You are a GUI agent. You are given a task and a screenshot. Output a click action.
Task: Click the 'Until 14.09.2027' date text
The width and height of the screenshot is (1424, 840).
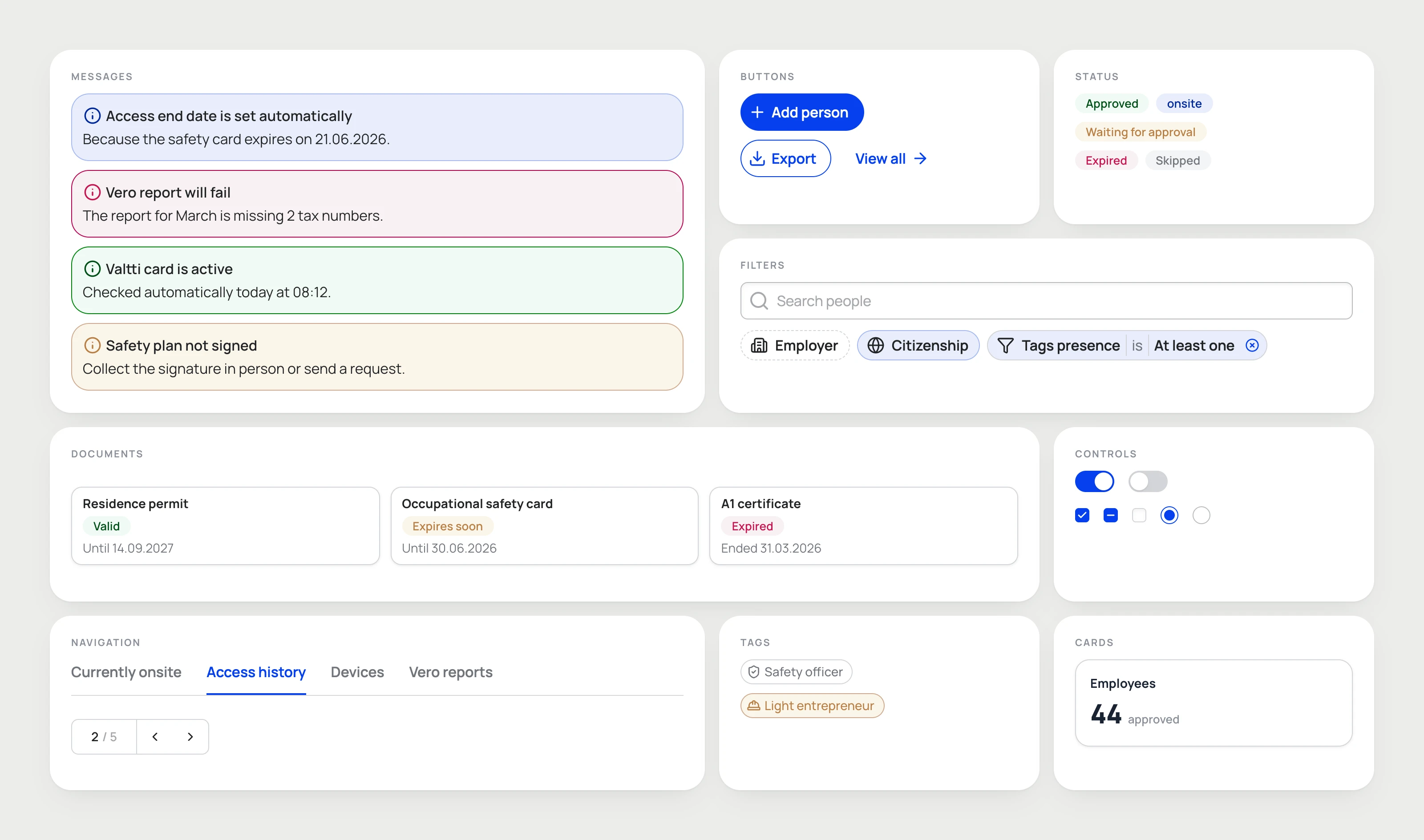click(128, 548)
